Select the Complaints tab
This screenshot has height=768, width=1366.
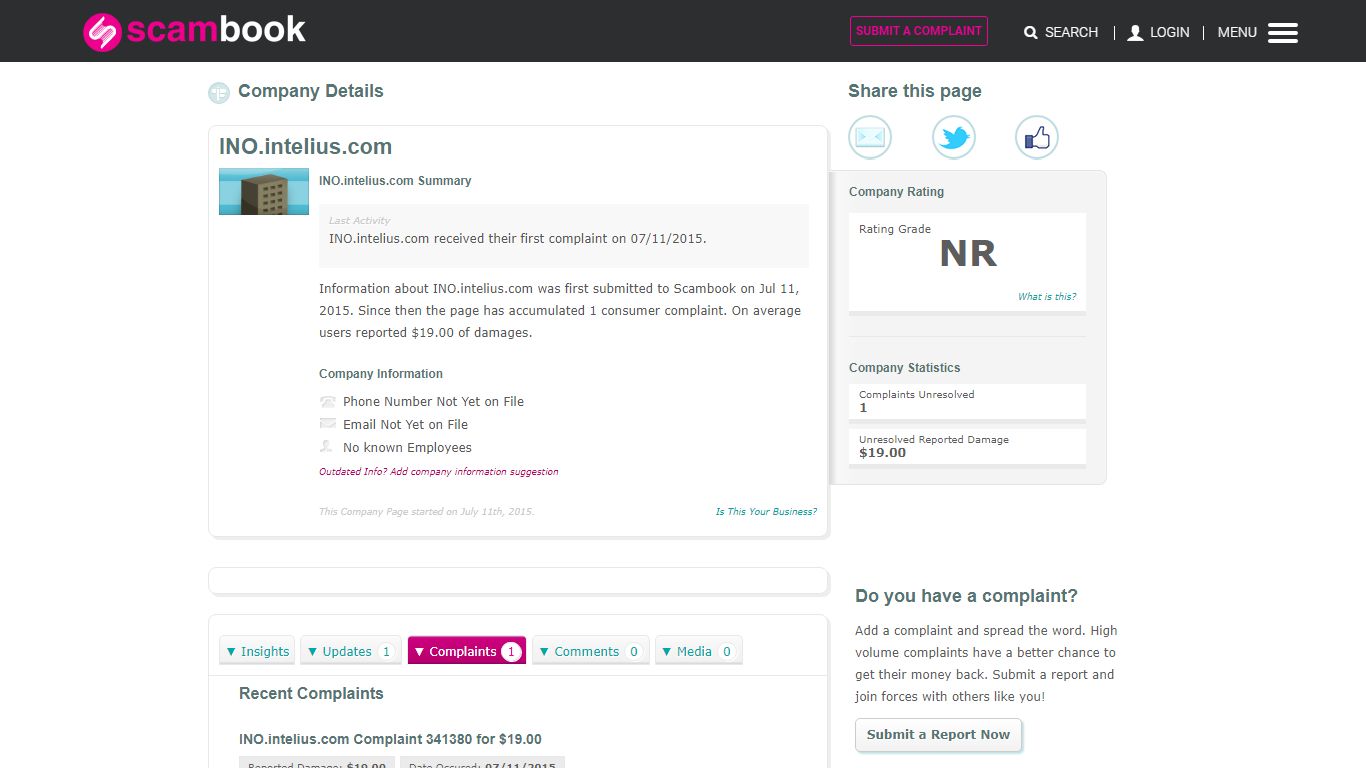click(x=467, y=651)
